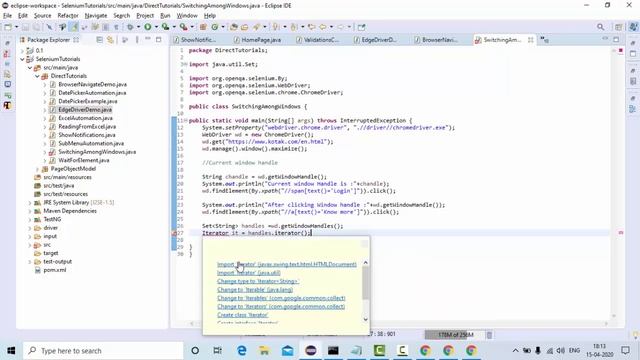Click the Open Task folder icon

click(x=244, y=27)
